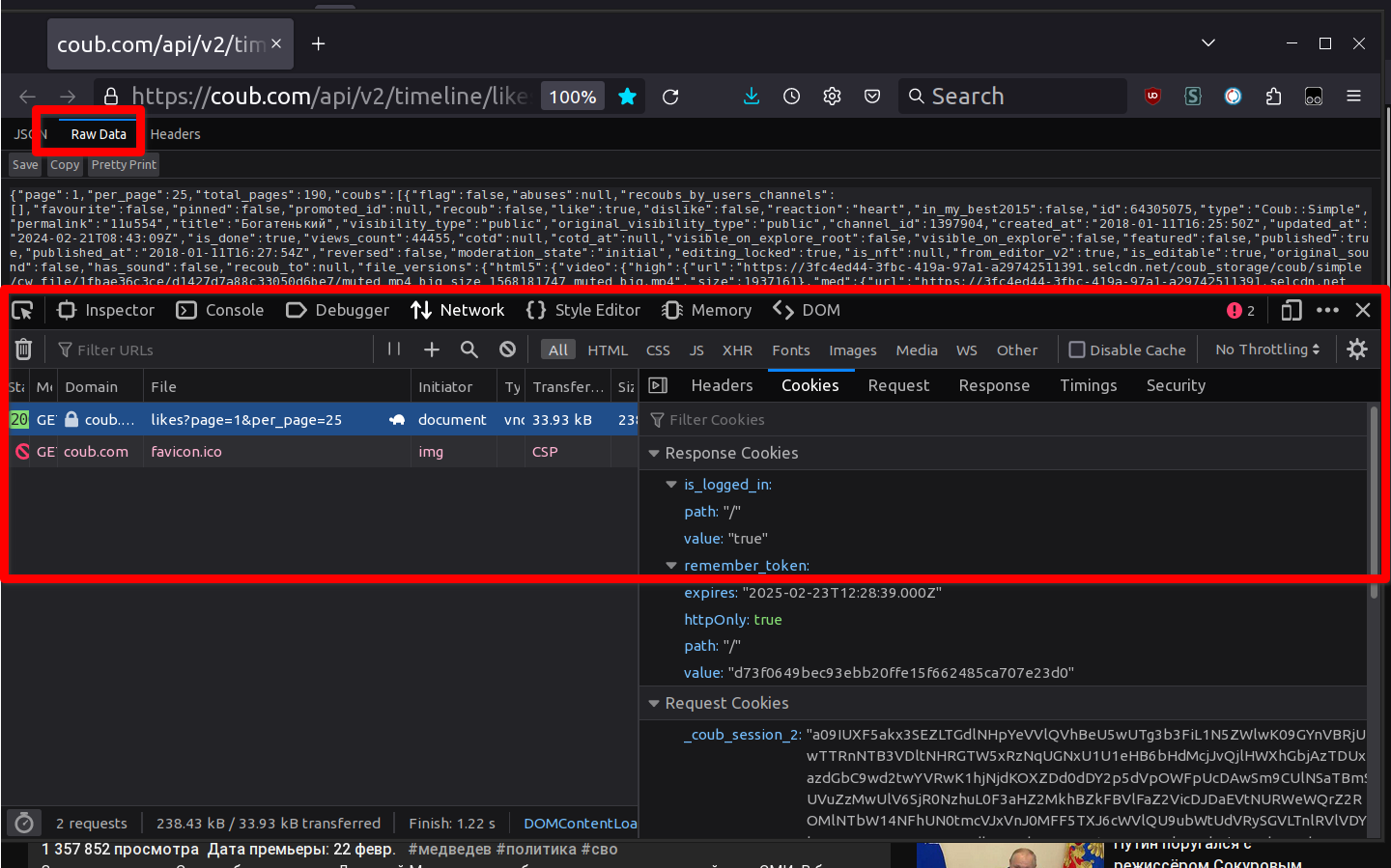Filter requests by HTML

(x=608, y=350)
